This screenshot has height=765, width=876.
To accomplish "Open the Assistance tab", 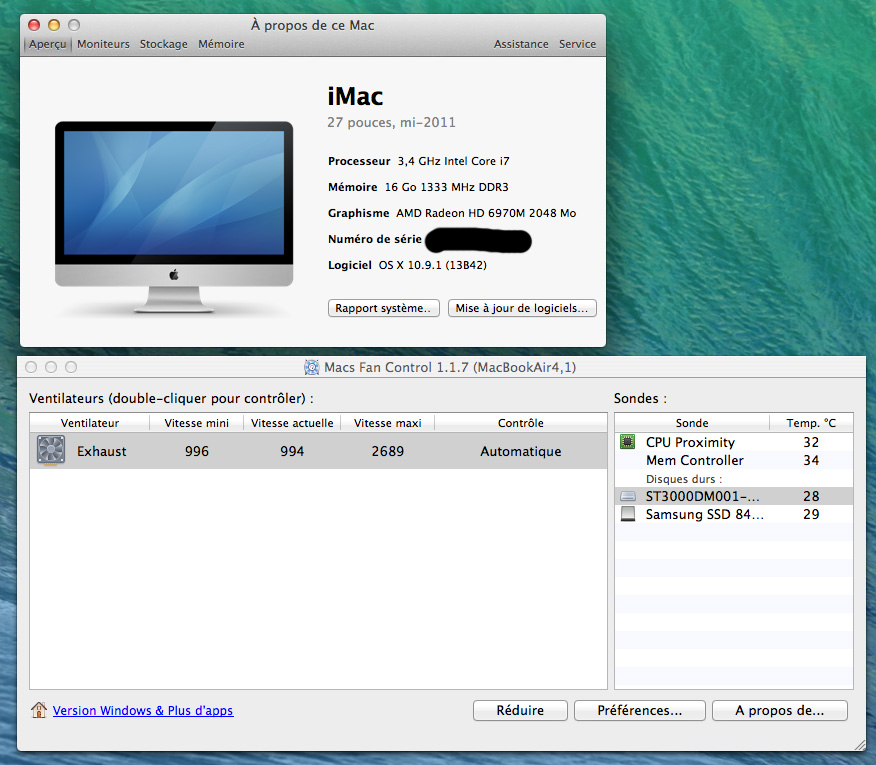I will (x=521, y=44).
